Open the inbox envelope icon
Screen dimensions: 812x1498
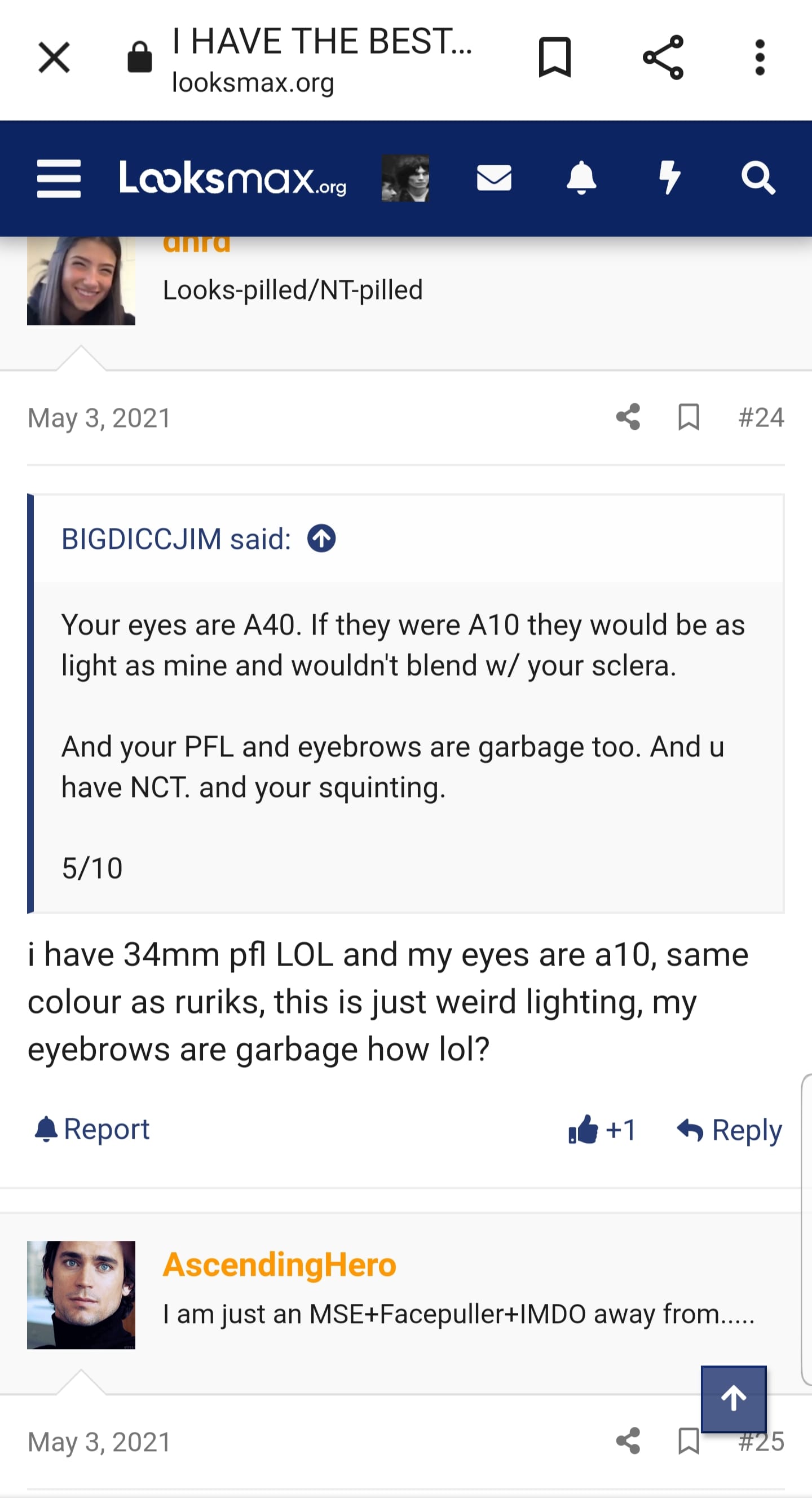pyautogui.click(x=494, y=178)
